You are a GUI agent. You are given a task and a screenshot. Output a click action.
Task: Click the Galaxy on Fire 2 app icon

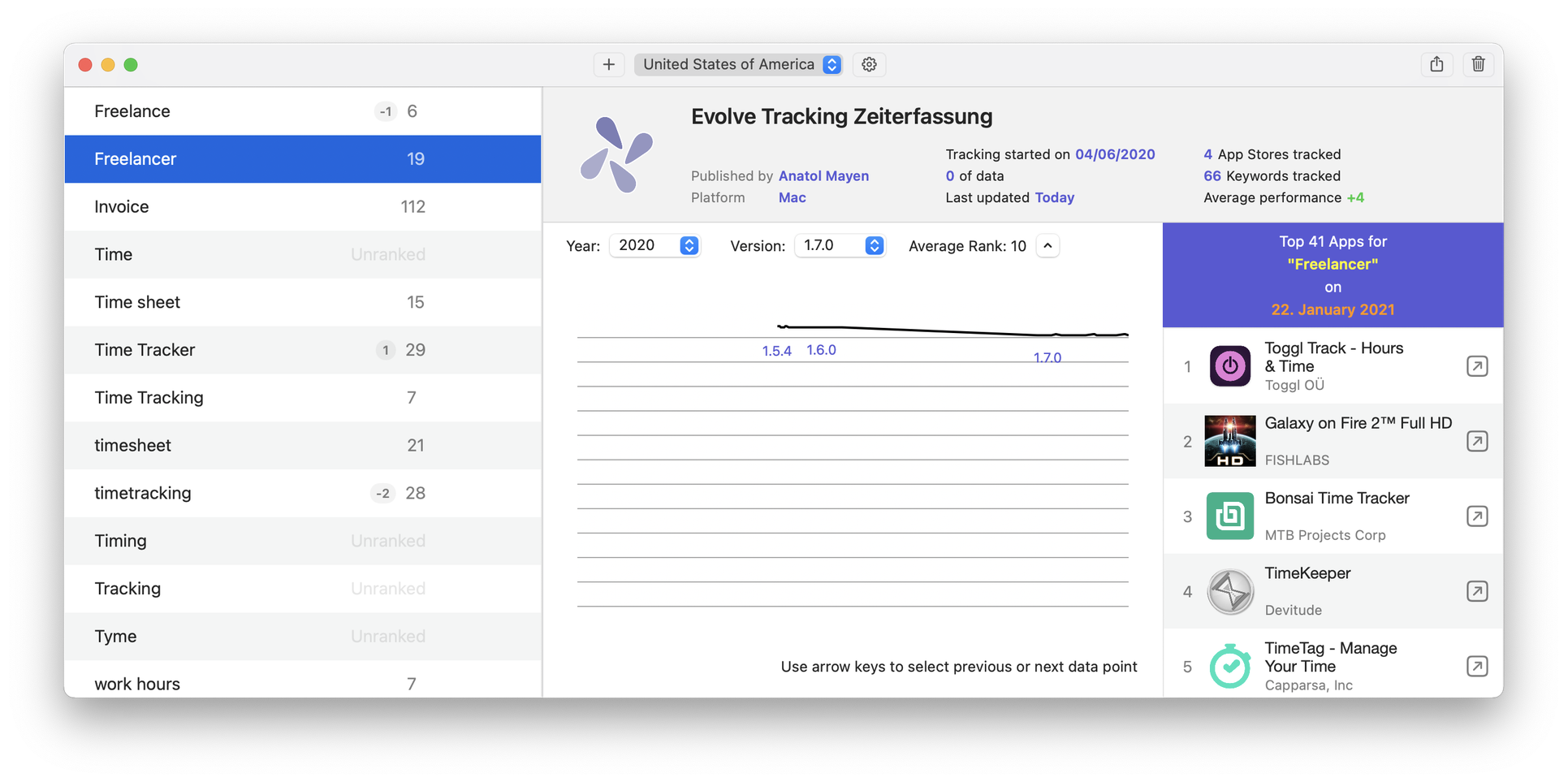click(x=1229, y=441)
